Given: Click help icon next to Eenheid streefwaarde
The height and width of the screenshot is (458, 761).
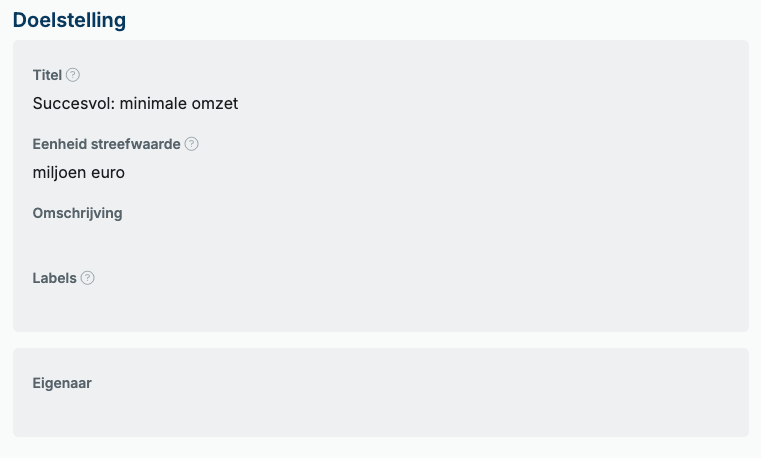Looking at the screenshot, I should point(192,144).
